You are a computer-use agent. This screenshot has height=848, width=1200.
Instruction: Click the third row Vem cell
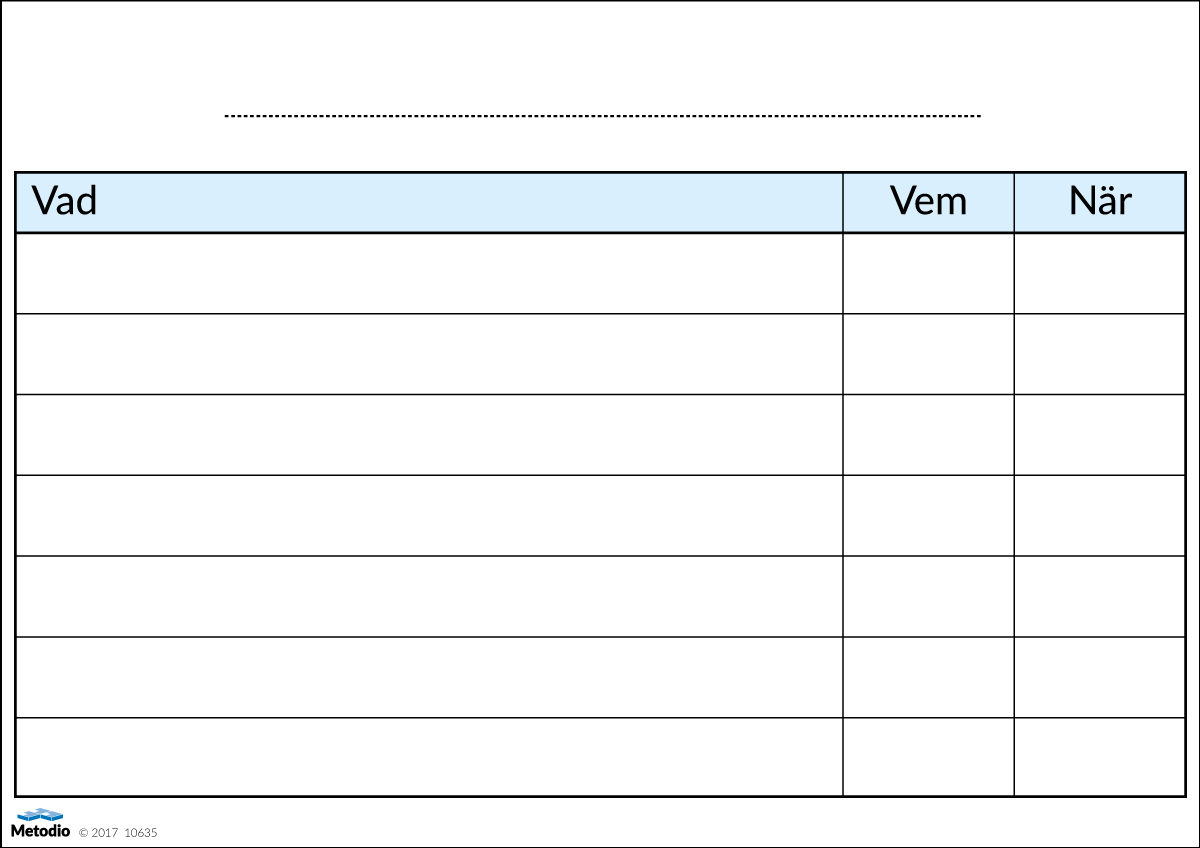click(x=928, y=435)
